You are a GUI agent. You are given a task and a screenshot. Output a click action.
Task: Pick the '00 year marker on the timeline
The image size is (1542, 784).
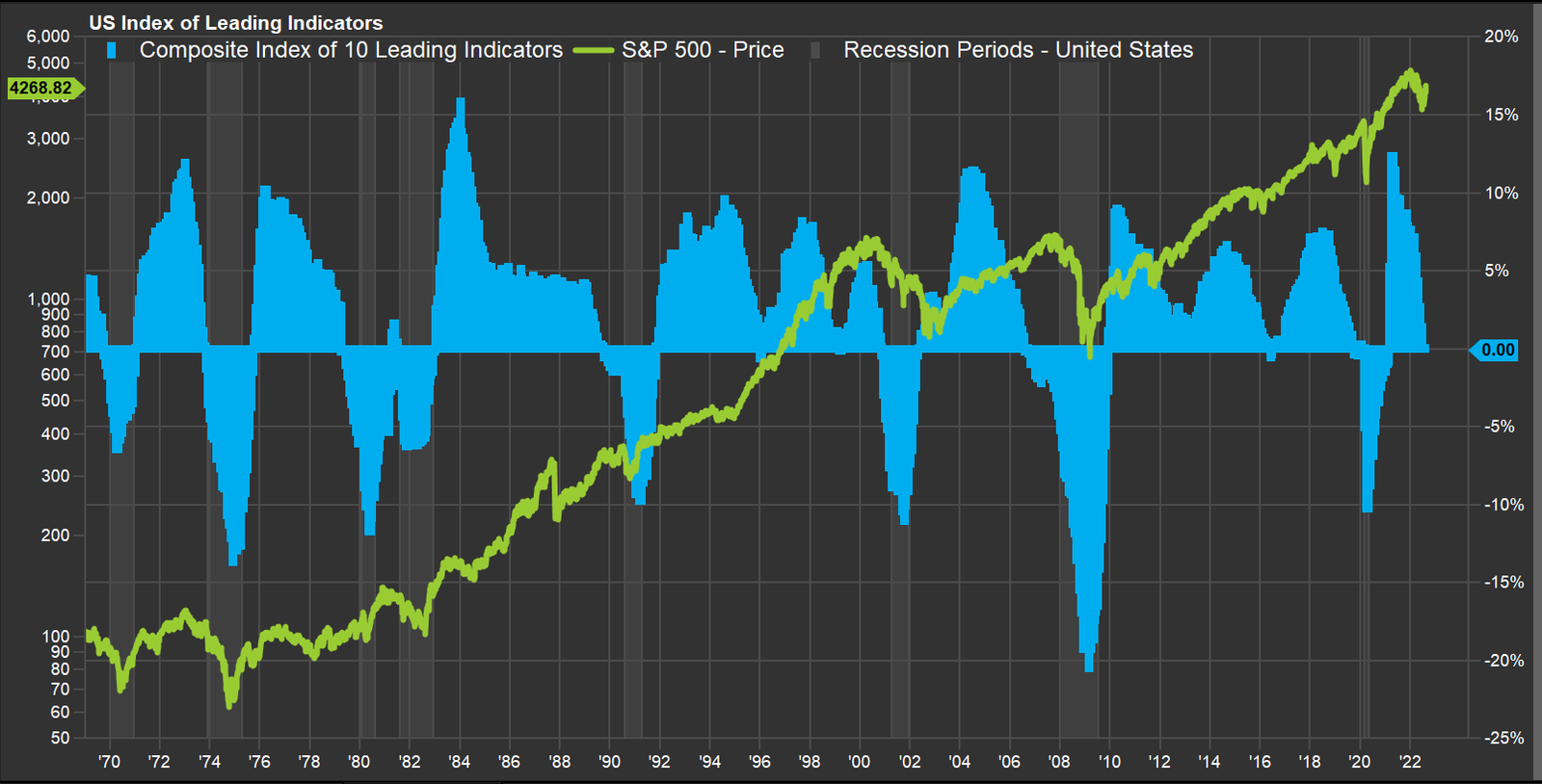pos(859,762)
